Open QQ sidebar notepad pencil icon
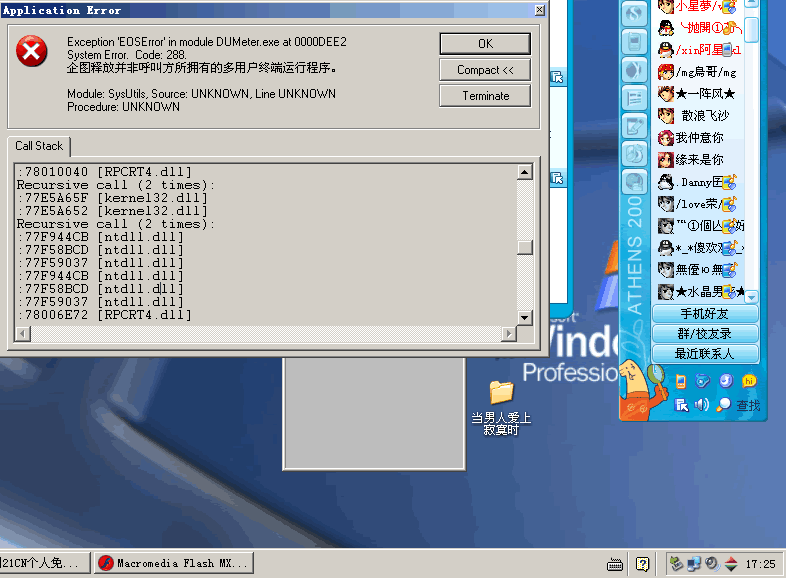Image resolution: width=786 pixels, height=582 pixels. [634, 126]
